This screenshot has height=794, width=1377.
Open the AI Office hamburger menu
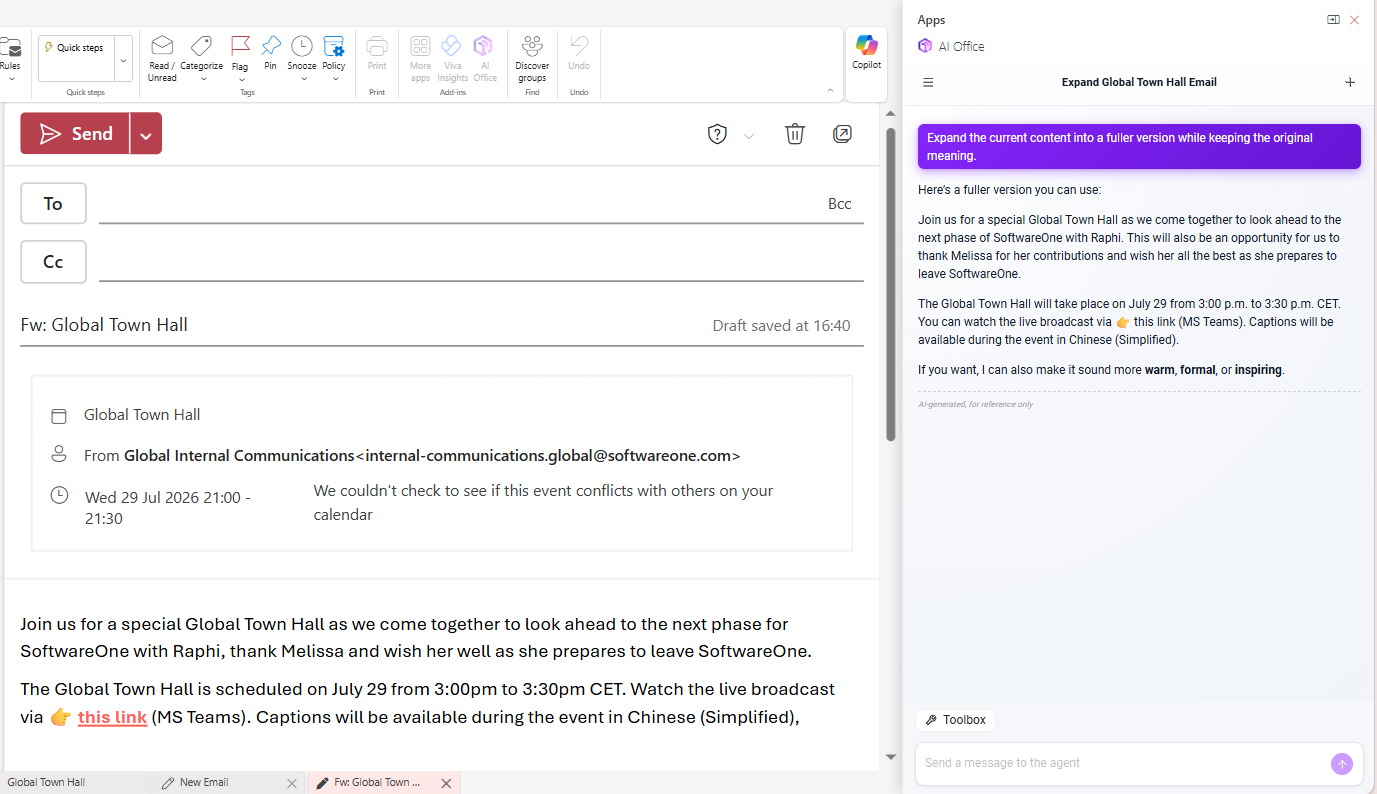928,82
